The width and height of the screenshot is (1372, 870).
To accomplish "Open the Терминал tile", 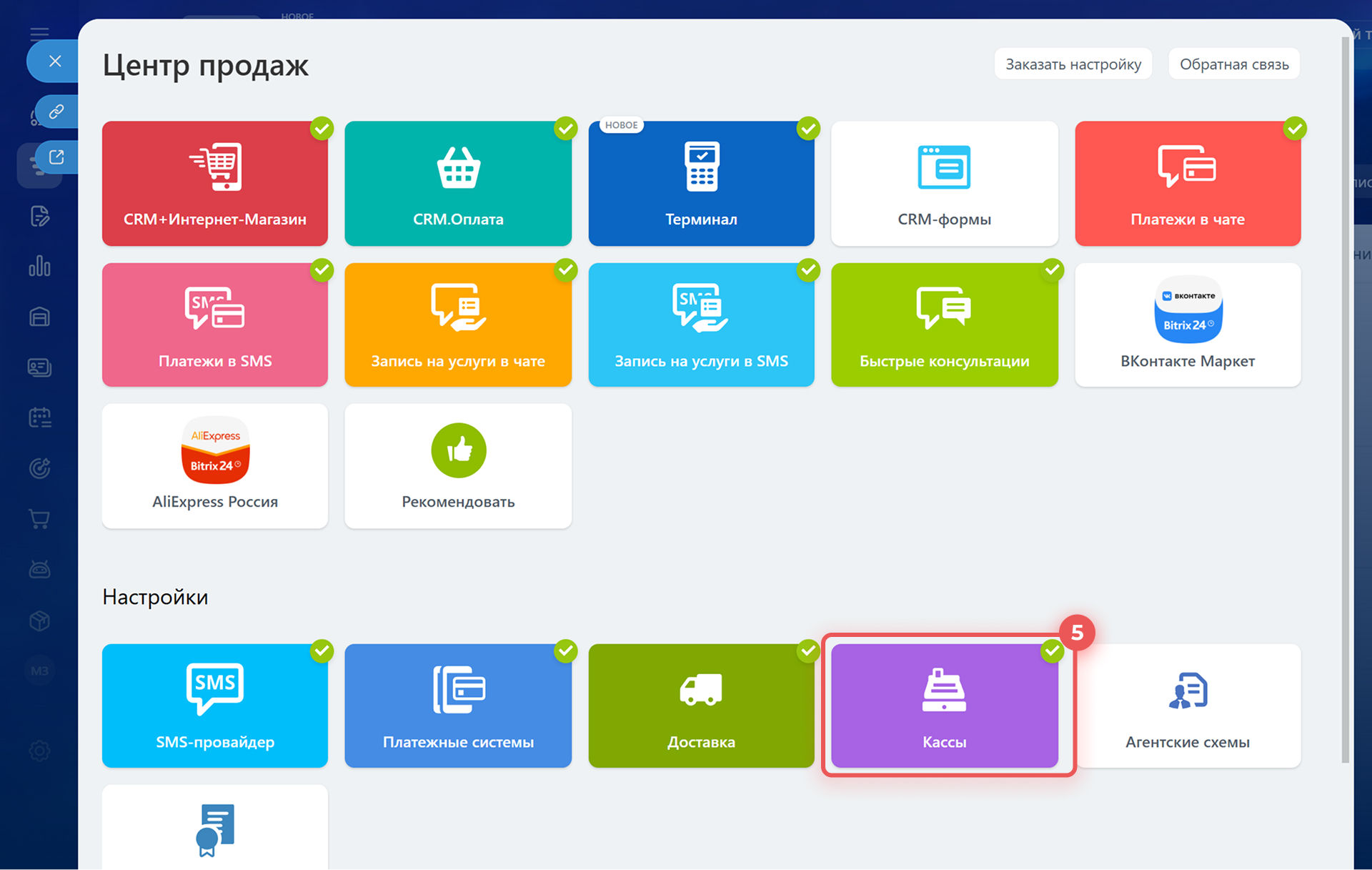I will tap(701, 183).
